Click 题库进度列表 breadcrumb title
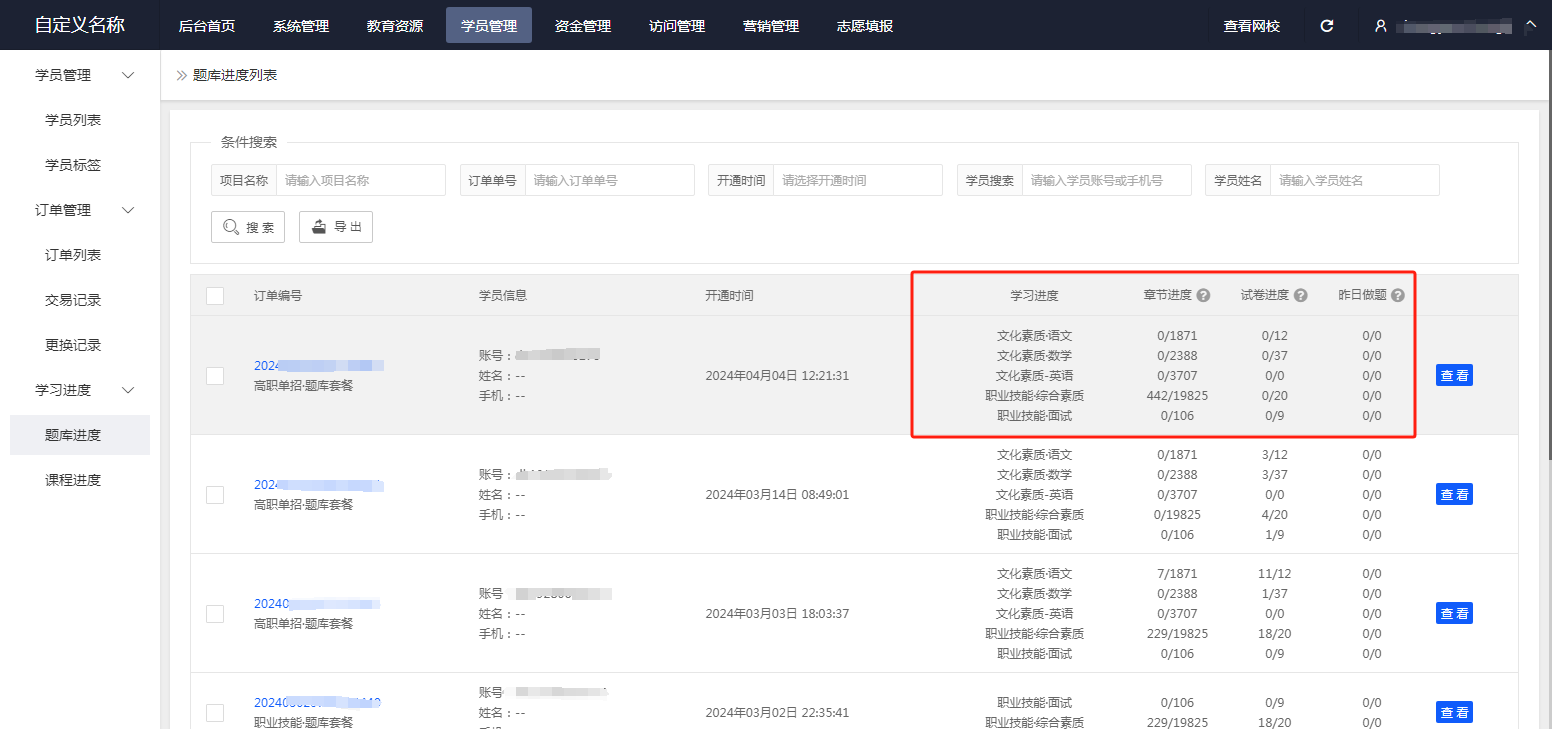Viewport: 1552px width, 729px height. point(235,75)
